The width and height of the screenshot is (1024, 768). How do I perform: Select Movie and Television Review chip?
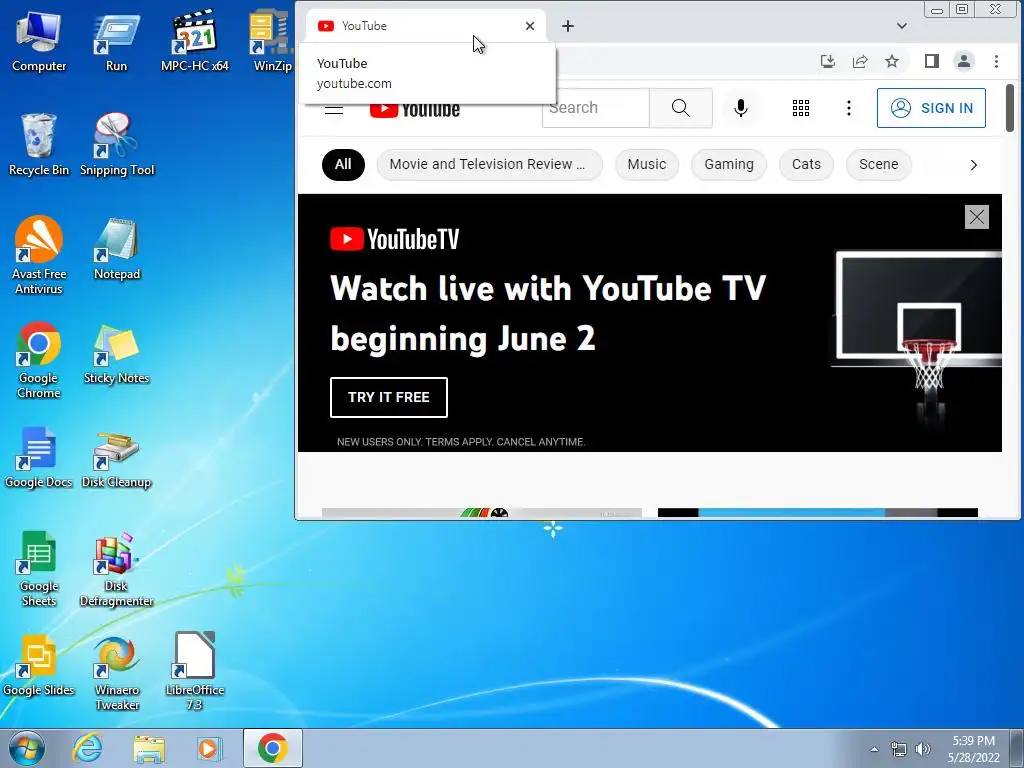(x=489, y=165)
